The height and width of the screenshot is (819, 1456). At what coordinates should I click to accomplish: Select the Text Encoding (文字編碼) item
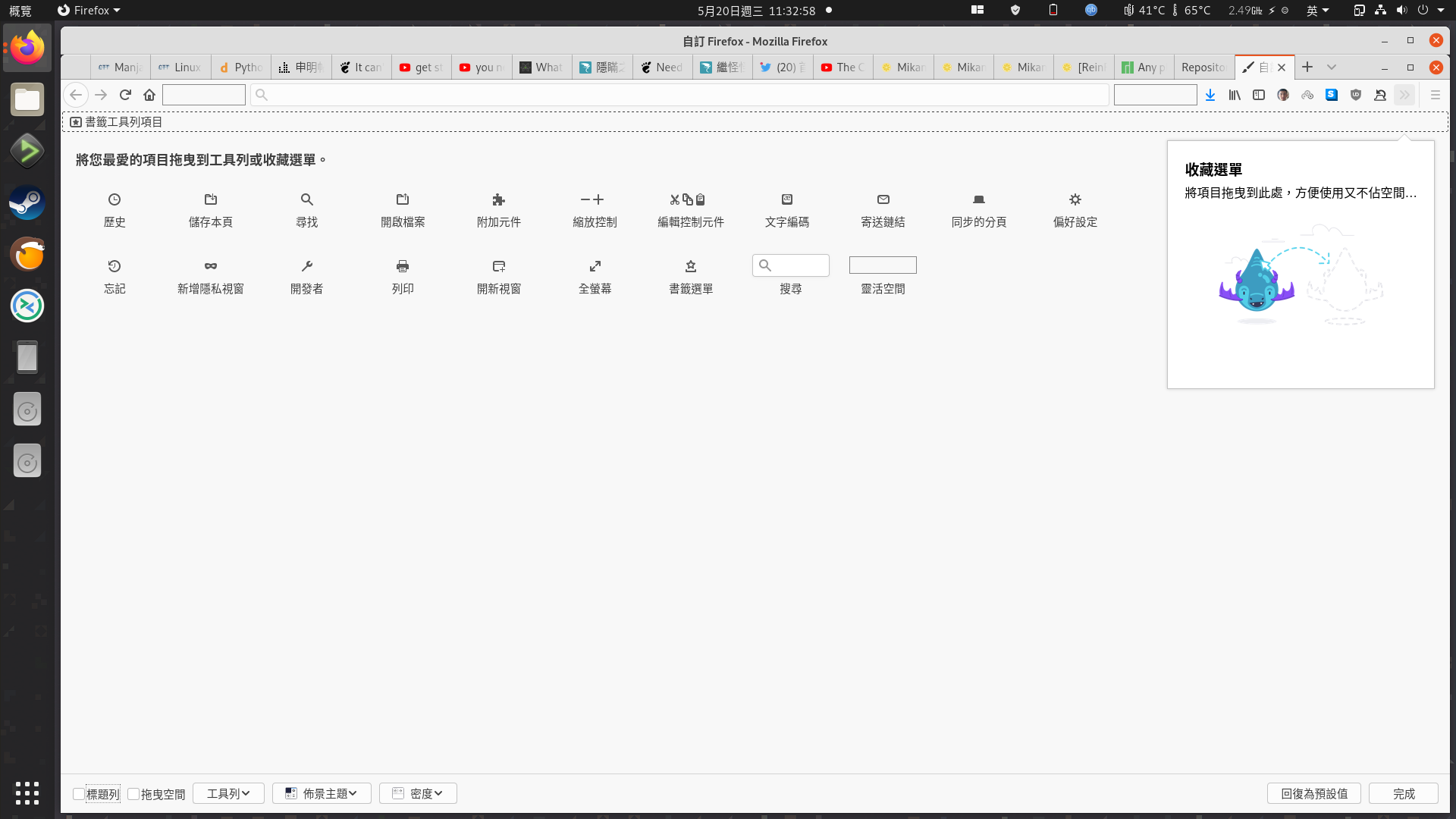point(787,210)
